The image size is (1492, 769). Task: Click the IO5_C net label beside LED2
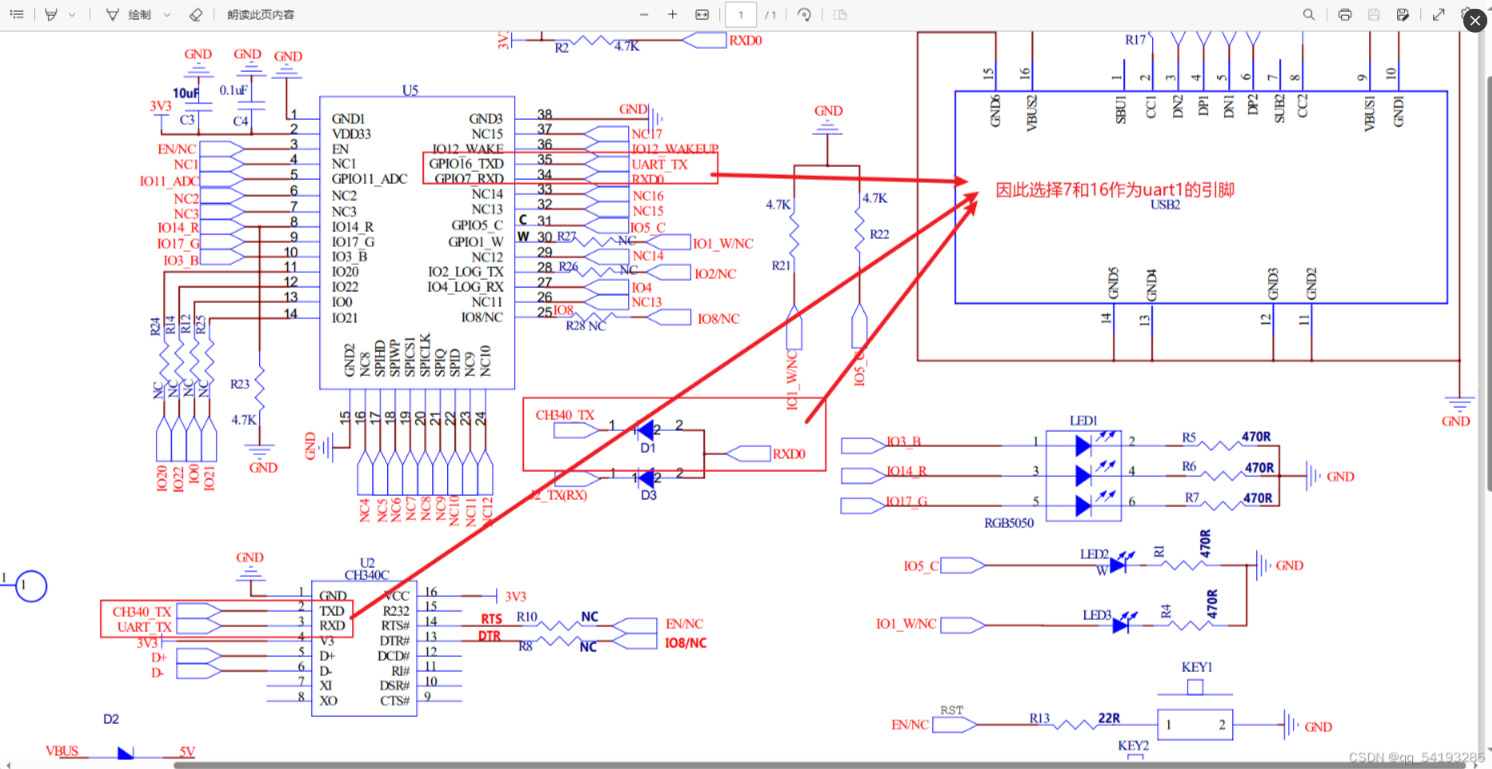click(x=921, y=566)
